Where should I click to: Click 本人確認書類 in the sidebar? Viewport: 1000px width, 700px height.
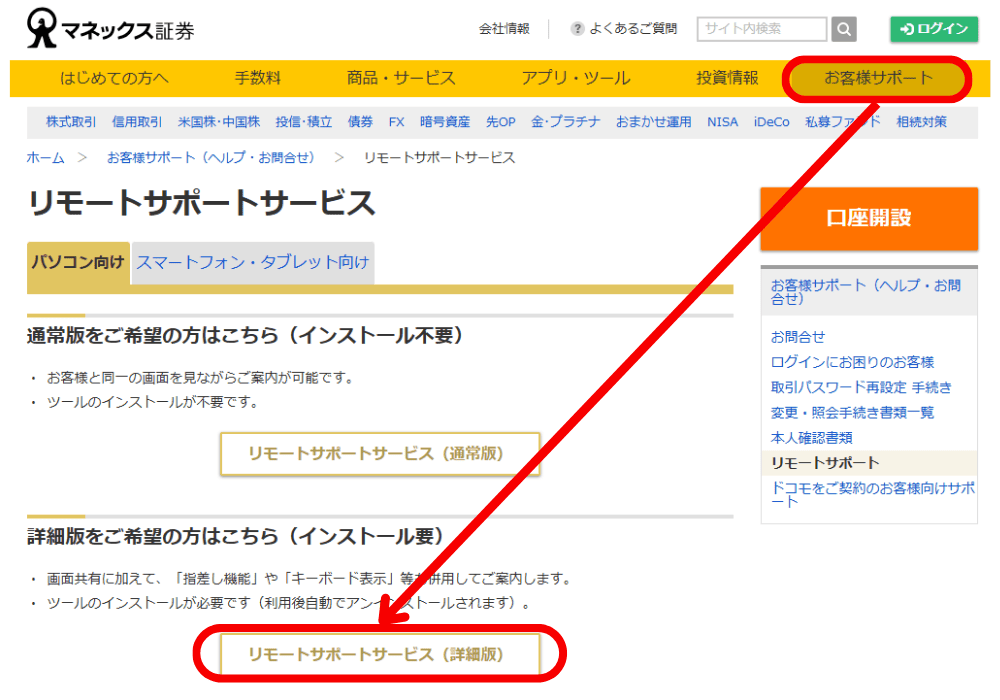tap(811, 438)
